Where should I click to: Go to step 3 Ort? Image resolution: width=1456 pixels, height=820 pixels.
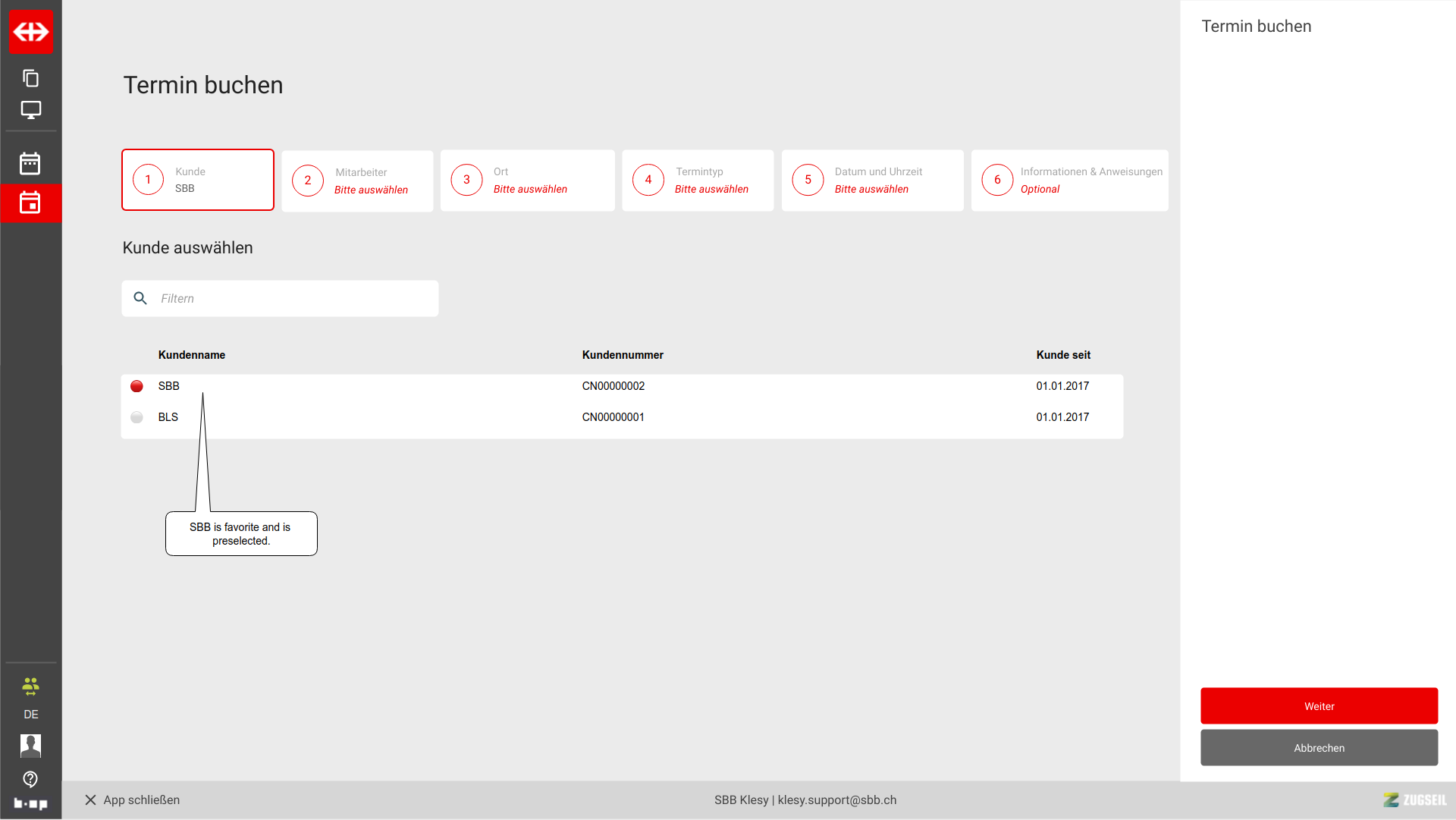(x=527, y=181)
